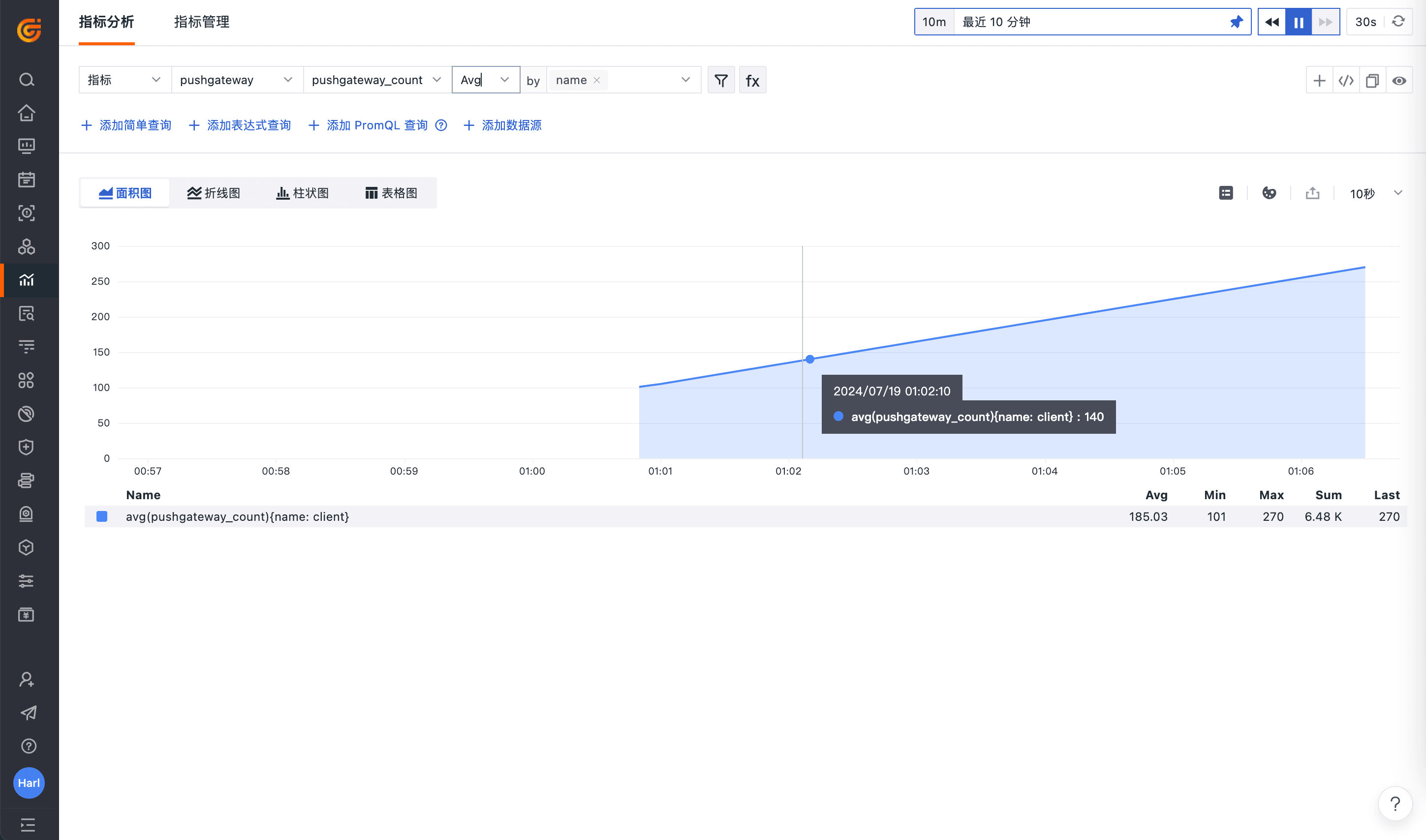Viewport: 1426px width, 840px height.
Task: Click the blue legend color swatch
Action: tap(102, 516)
